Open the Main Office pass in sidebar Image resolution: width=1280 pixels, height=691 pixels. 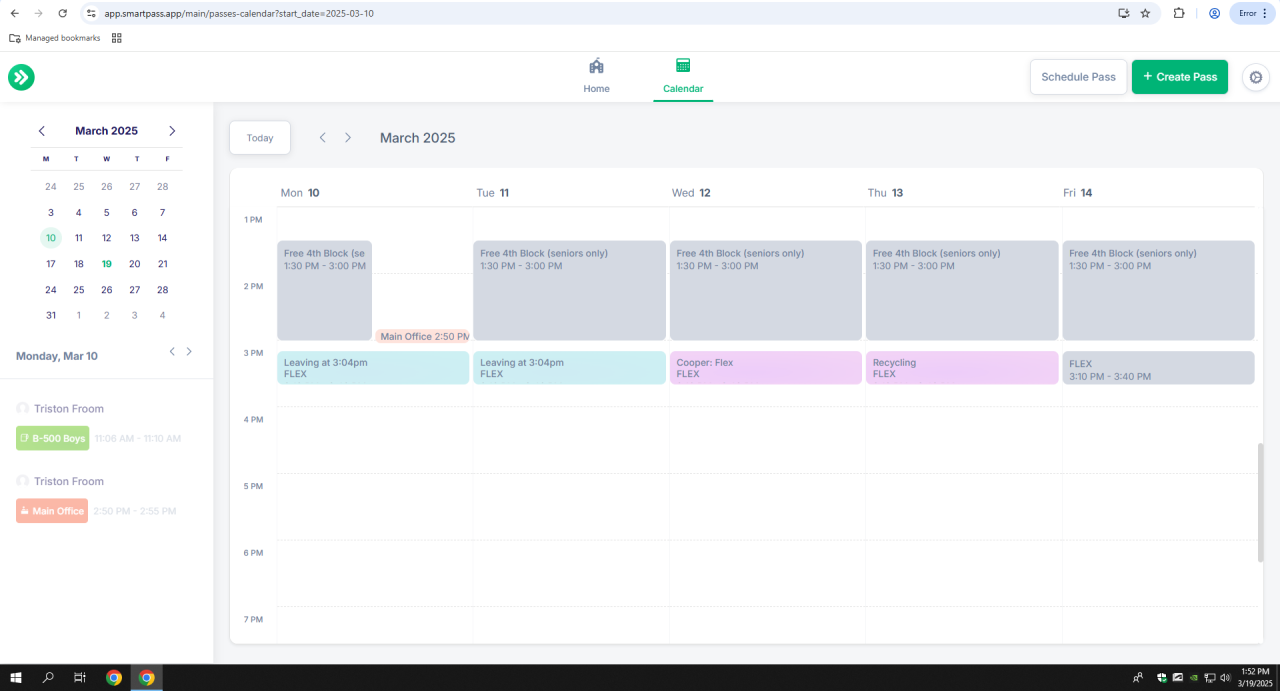coord(52,511)
